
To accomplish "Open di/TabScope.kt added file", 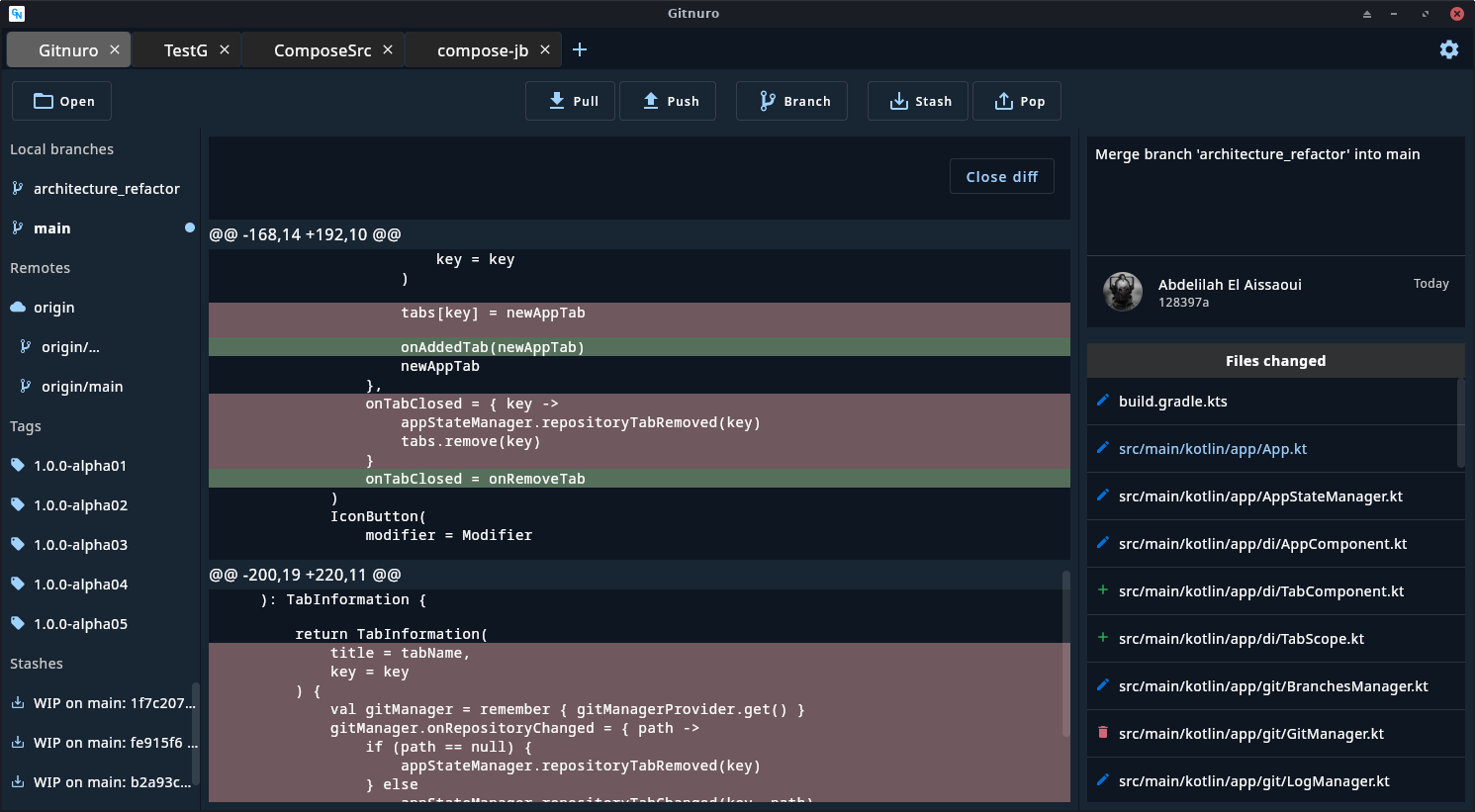I will coord(1275,639).
